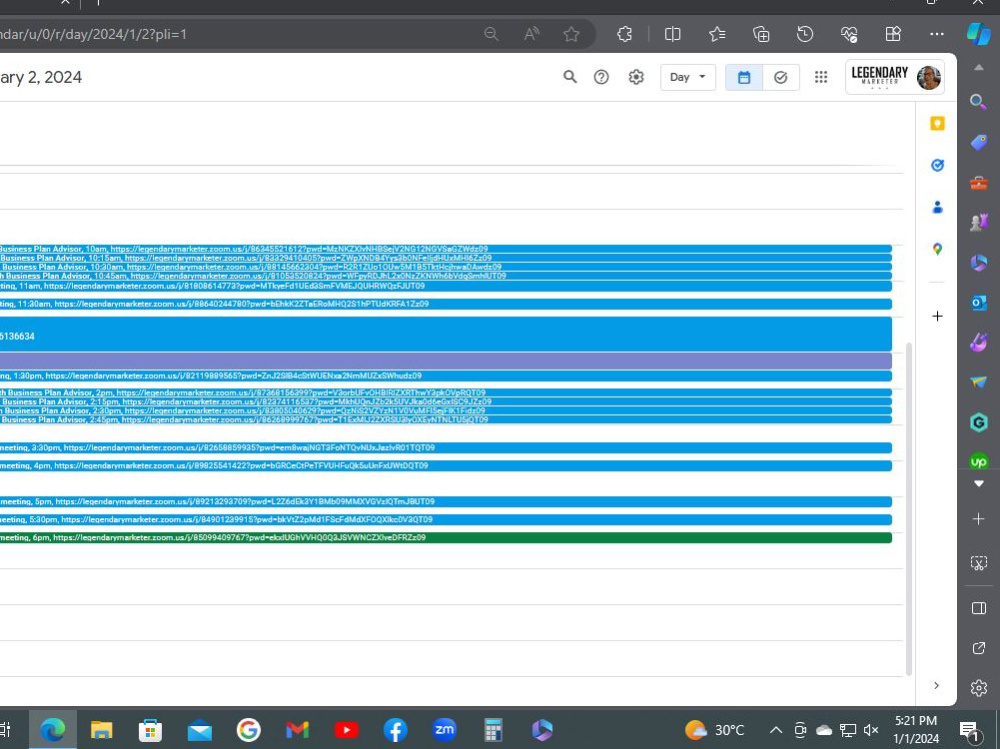Open Google Calendar search magnifier

pyautogui.click(x=570, y=77)
